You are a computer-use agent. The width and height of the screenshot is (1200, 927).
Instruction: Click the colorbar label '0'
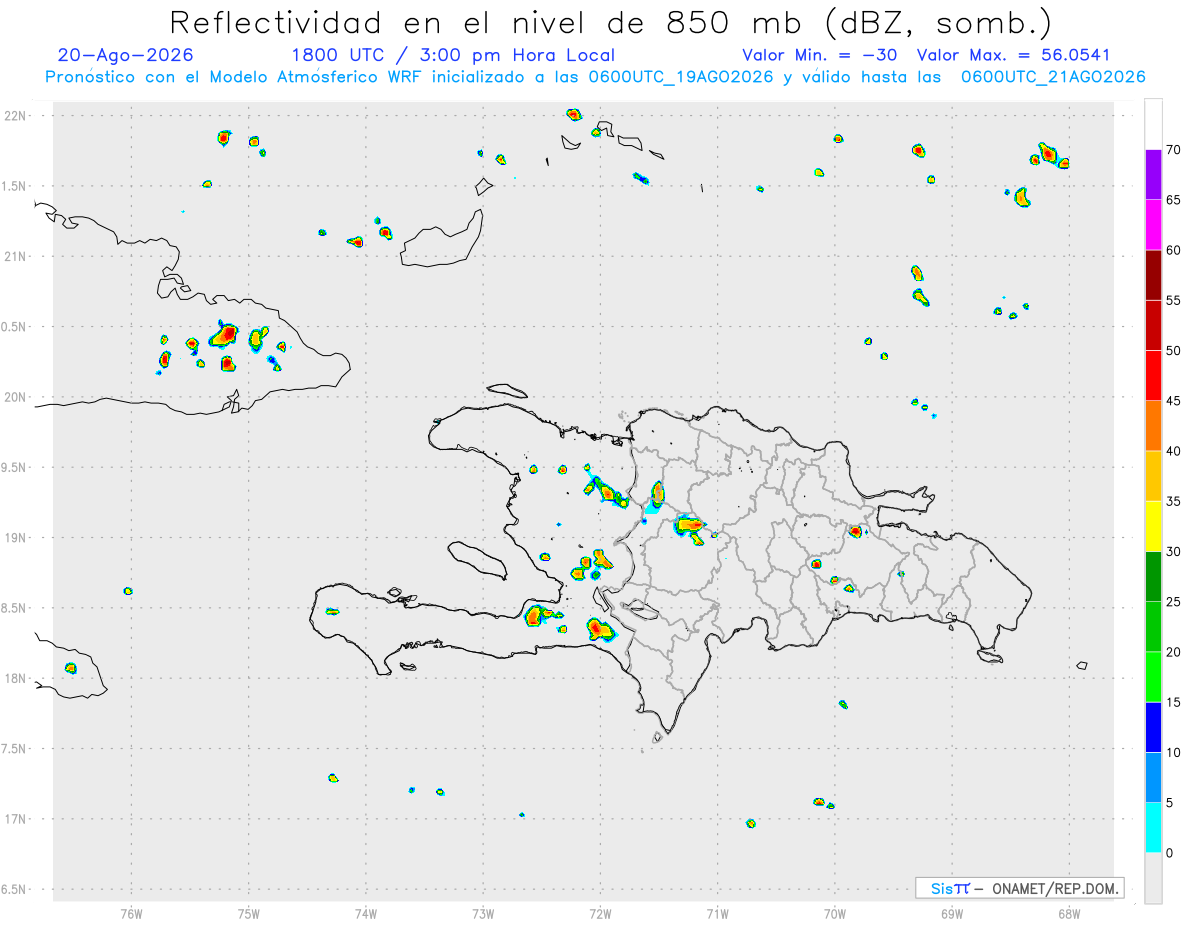point(1169,853)
